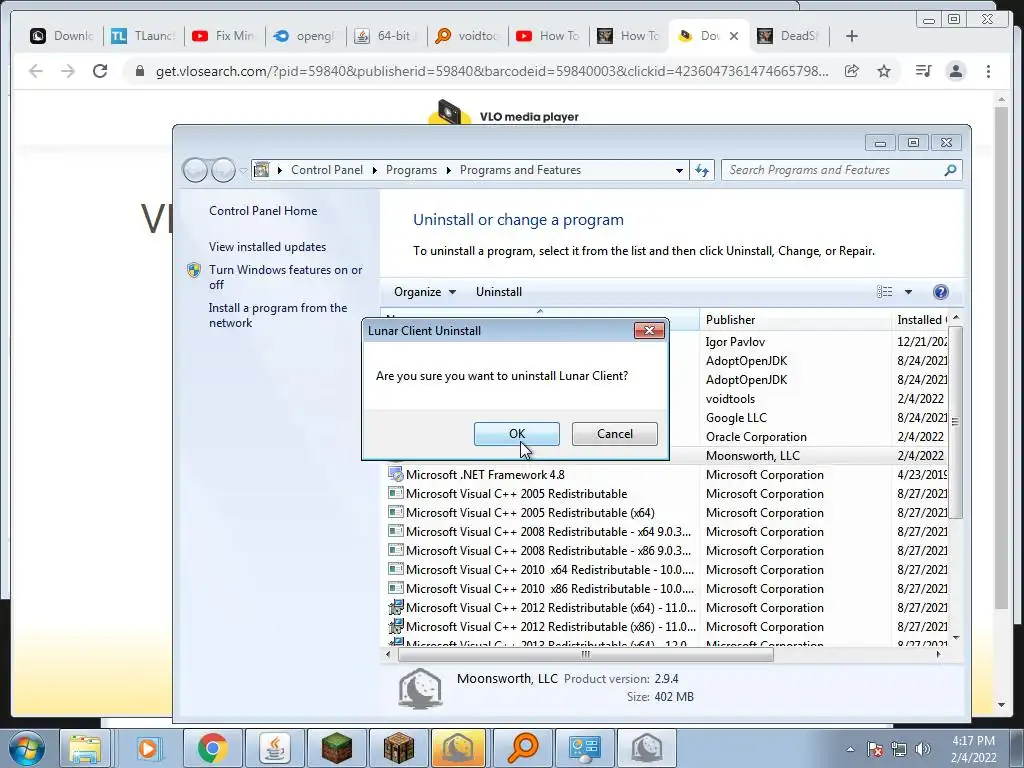Sort by the Publisher column header
1024x768 pixels.
click(x=795, y=319)
